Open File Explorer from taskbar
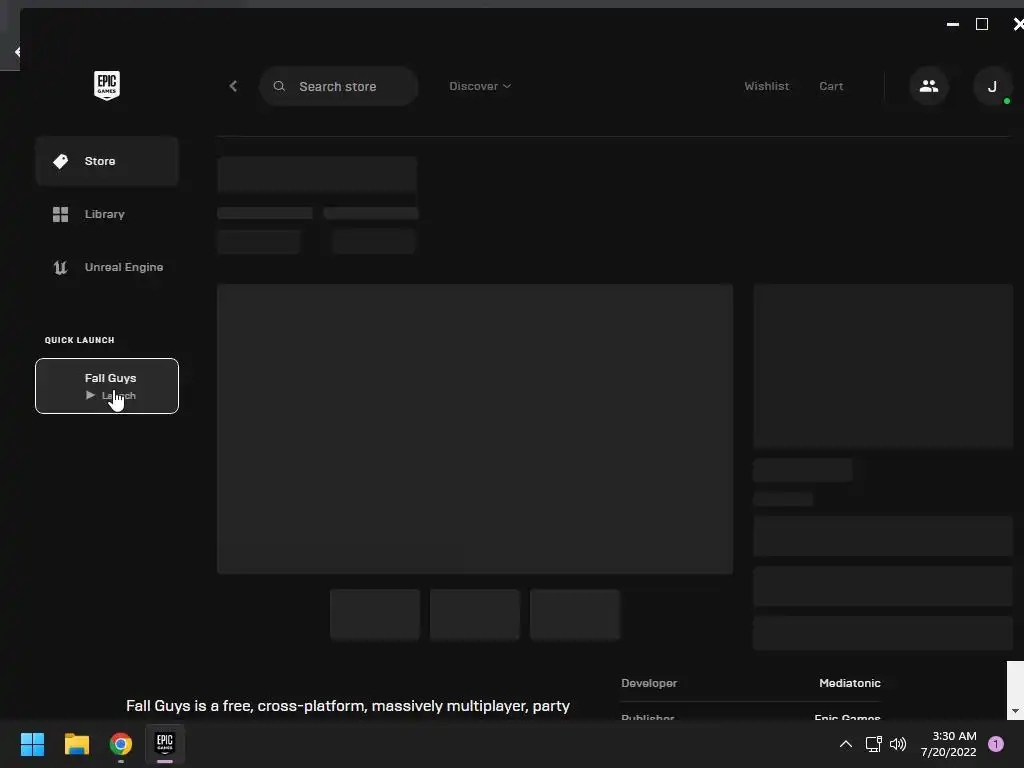 [x=77, y=744]
